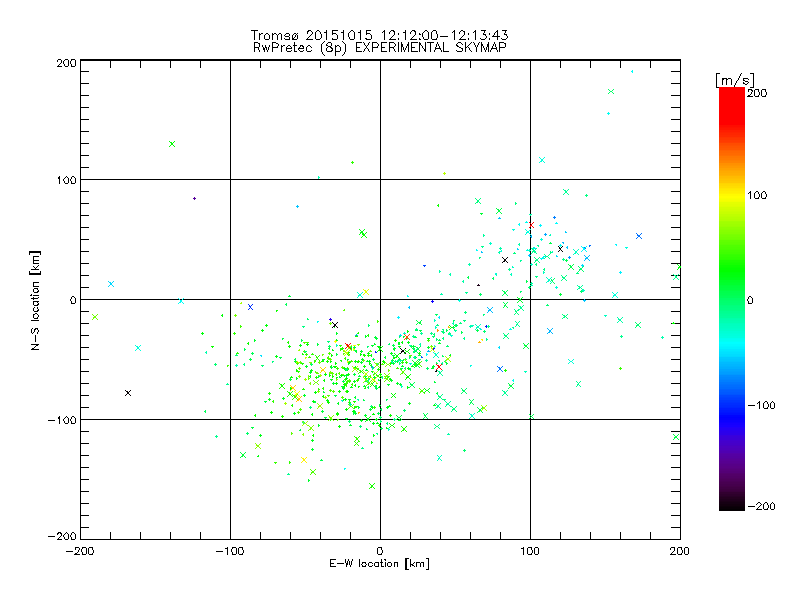Click the red X marker on the E-W 100 gridline
Screen dimensions: 800x600
(x=531, y=225)
